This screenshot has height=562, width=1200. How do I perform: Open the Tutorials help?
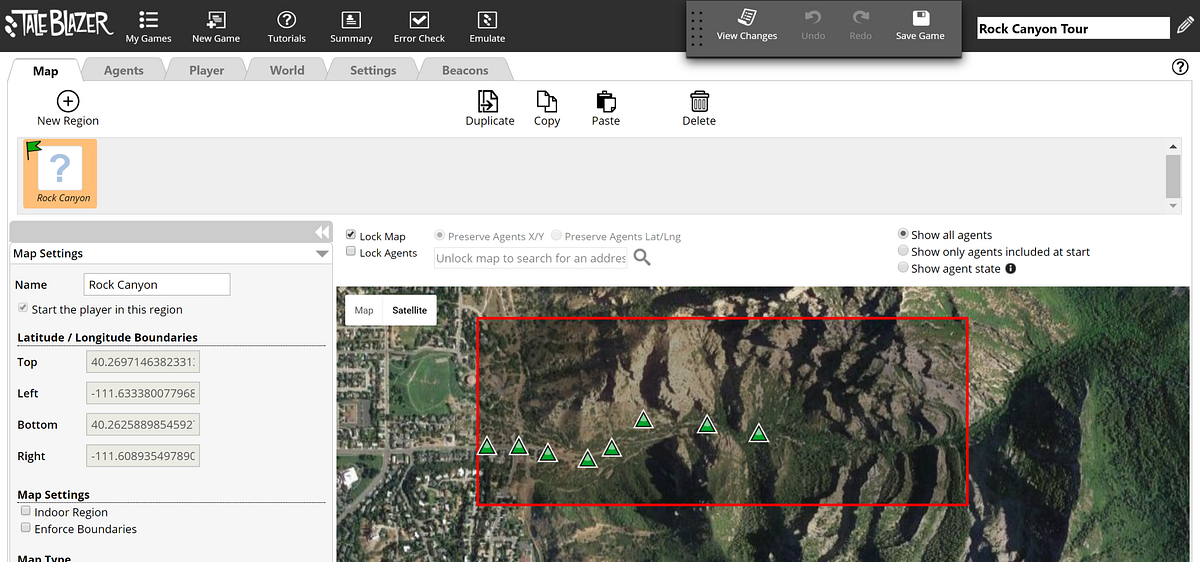[287, 26]
